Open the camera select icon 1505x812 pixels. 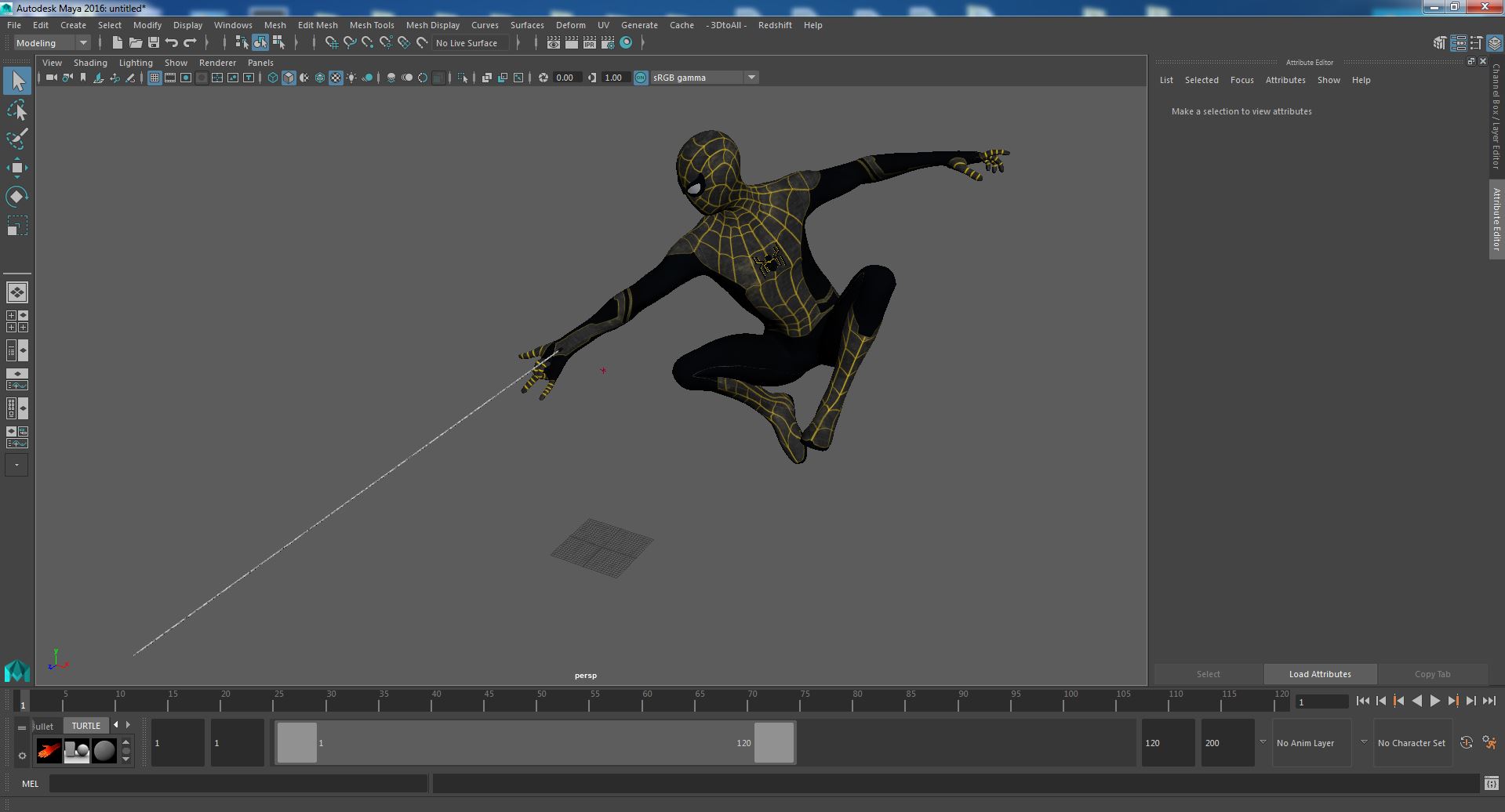coord(51,78)
